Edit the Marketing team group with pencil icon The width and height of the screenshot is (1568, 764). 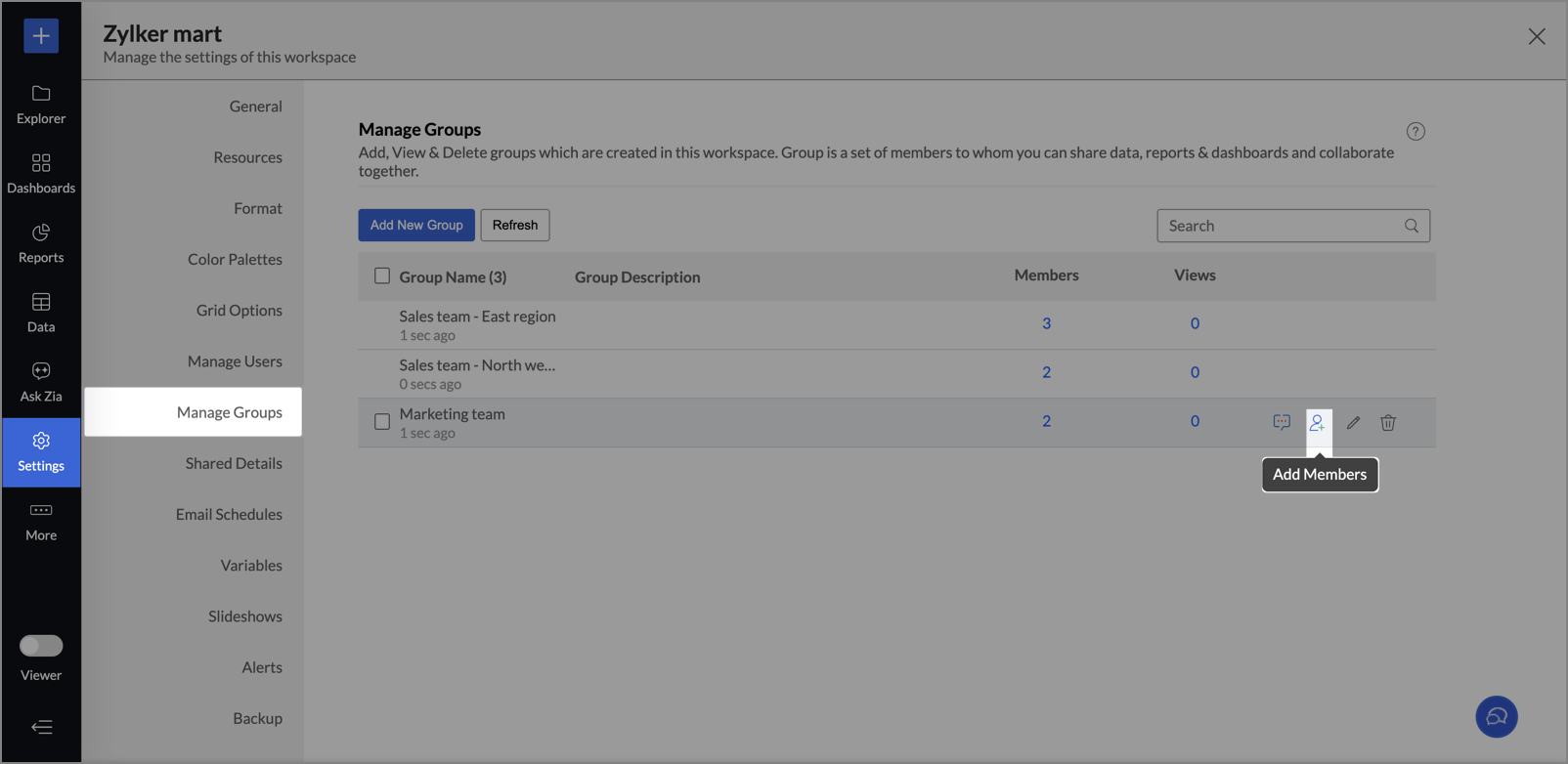pos(1353,423)
